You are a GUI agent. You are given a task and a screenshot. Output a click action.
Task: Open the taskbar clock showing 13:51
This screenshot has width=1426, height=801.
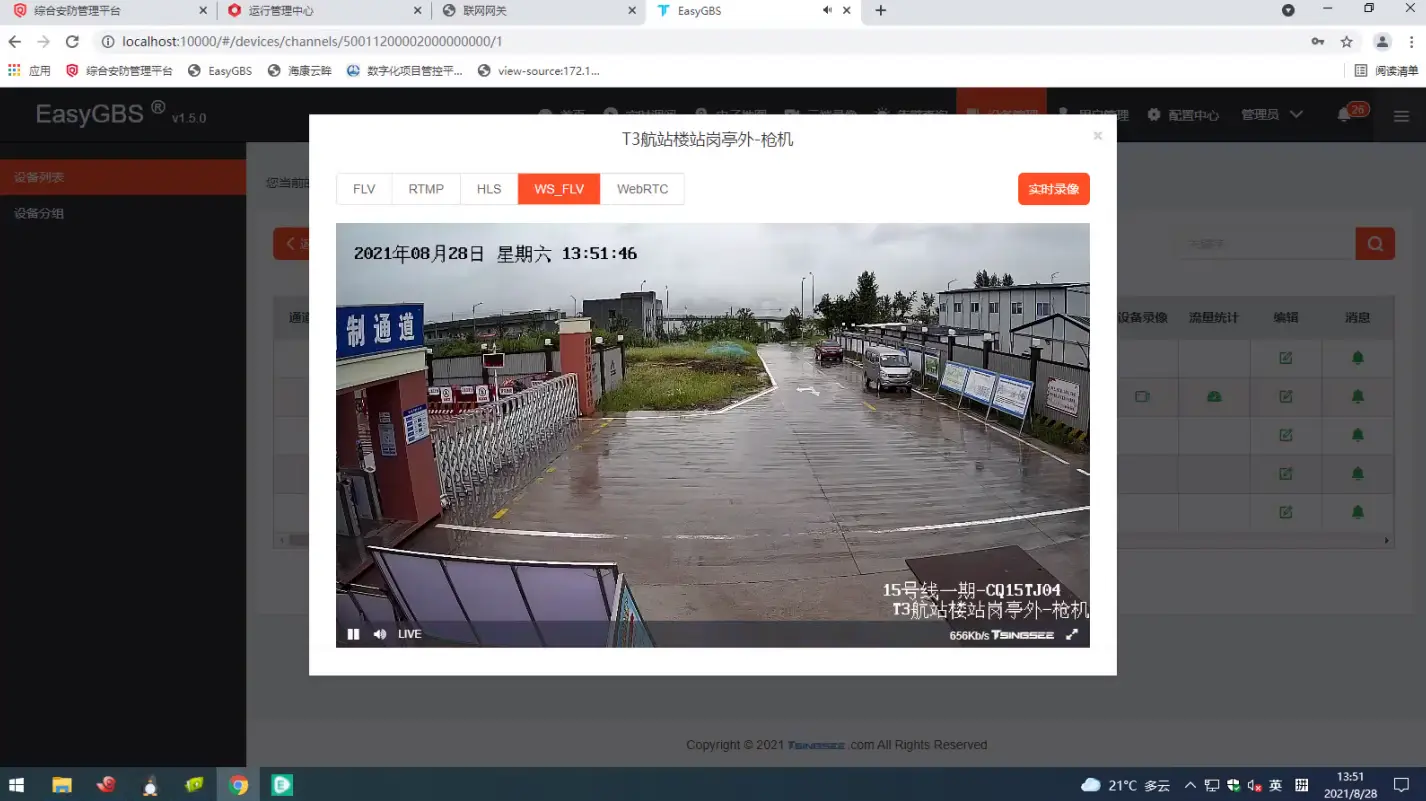click(1350, 785)
